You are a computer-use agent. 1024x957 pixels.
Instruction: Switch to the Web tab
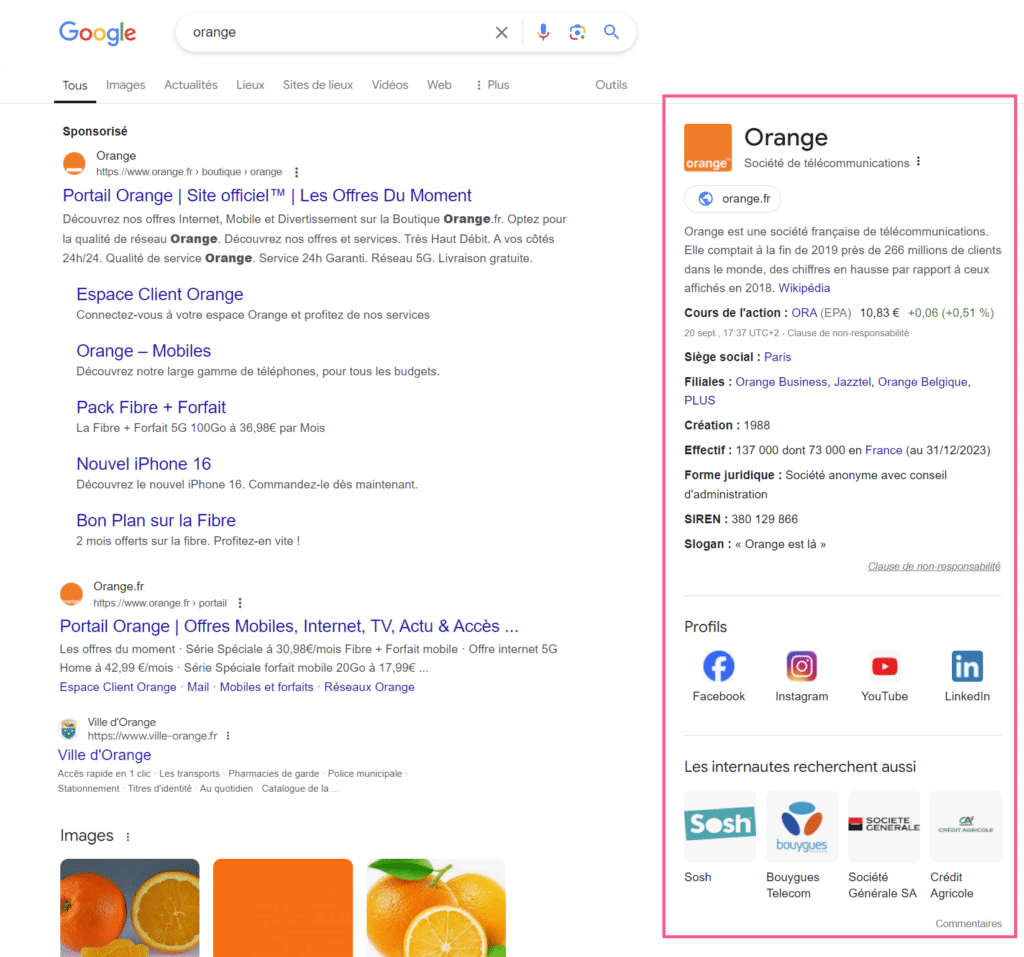click(x=439, y=85)
